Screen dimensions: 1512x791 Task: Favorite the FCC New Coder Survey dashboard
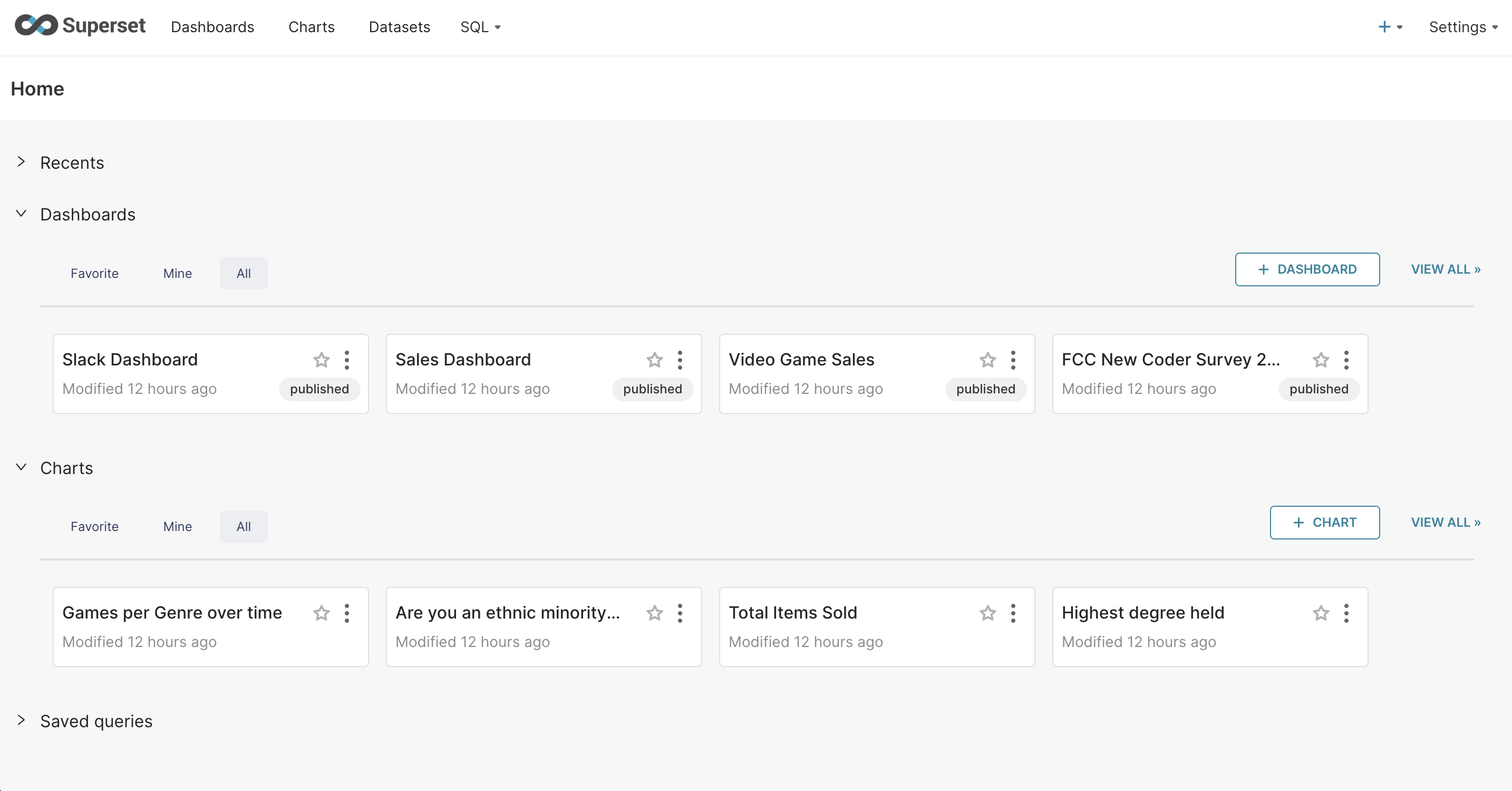point(1322,360)
